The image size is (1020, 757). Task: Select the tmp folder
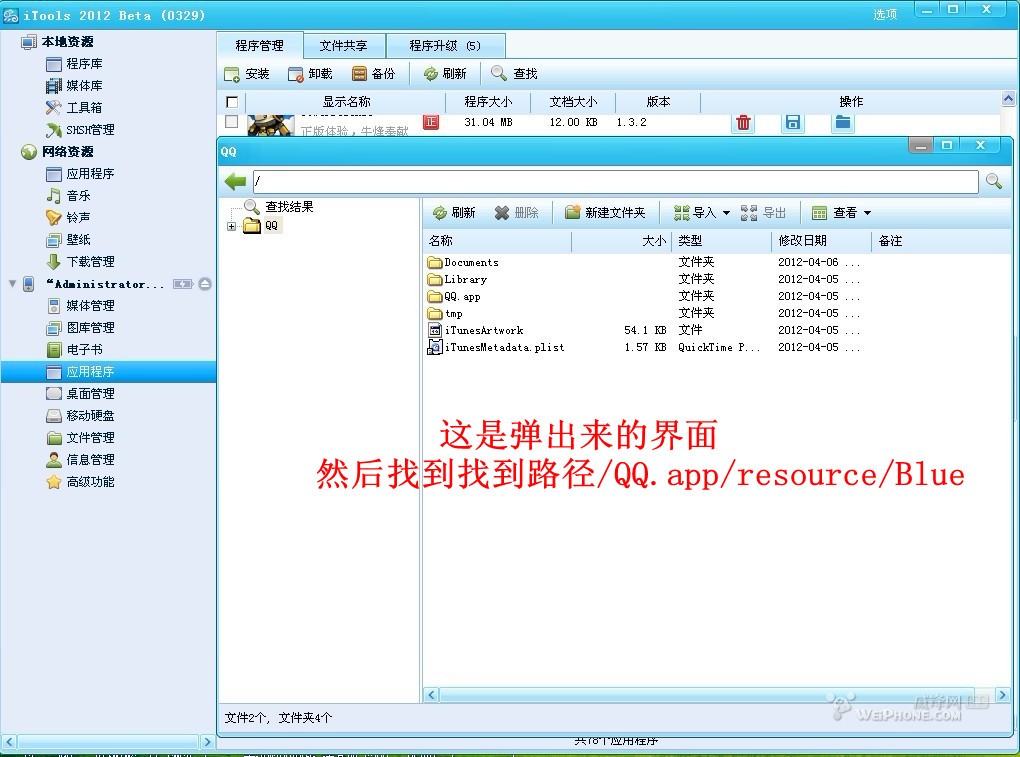point(445,313)
